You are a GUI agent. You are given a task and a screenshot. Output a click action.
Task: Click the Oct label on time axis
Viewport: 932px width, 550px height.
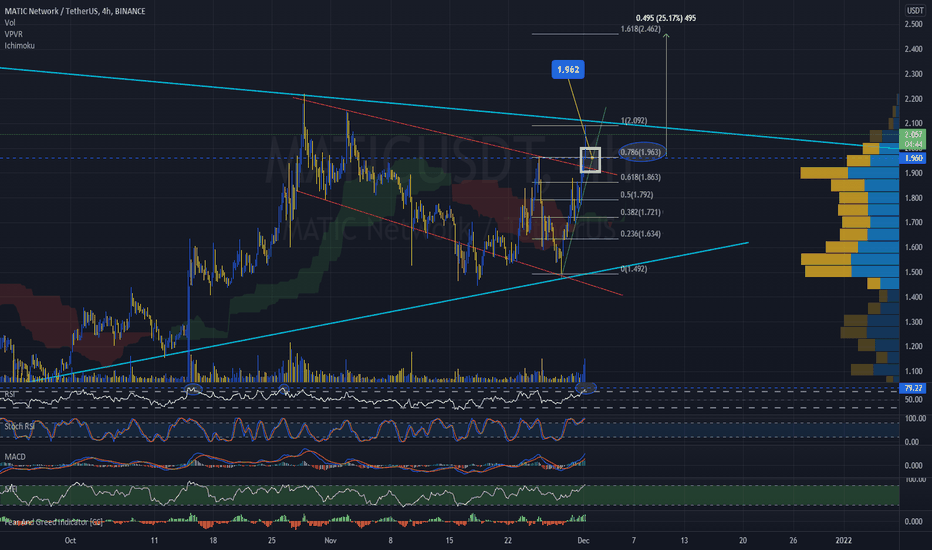tap(70, 540)
